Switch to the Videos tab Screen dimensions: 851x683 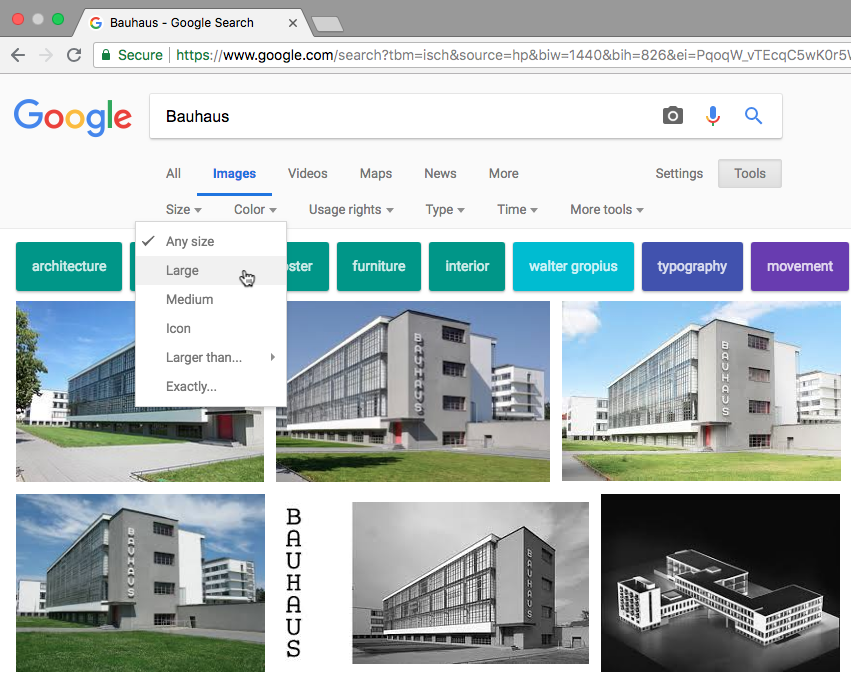click(307, 173)
